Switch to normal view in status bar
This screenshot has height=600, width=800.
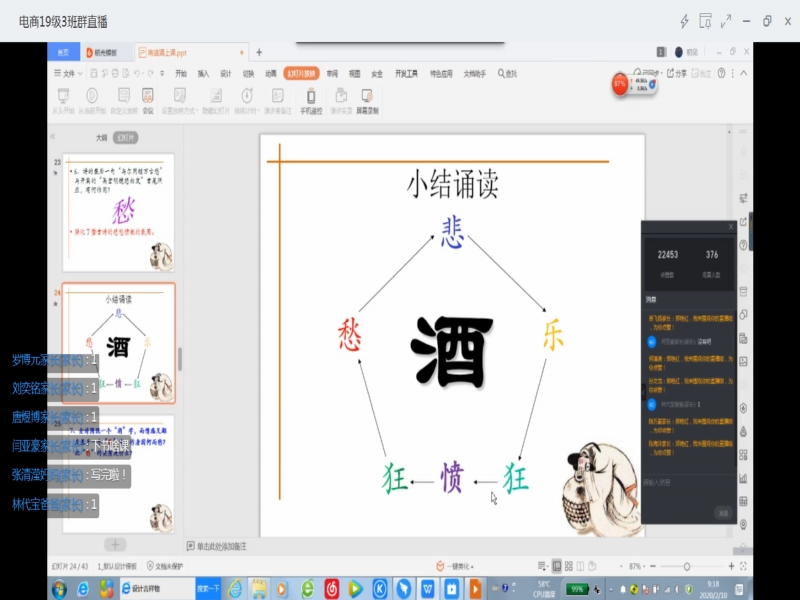pyautogui.click(x=557, y=566)
